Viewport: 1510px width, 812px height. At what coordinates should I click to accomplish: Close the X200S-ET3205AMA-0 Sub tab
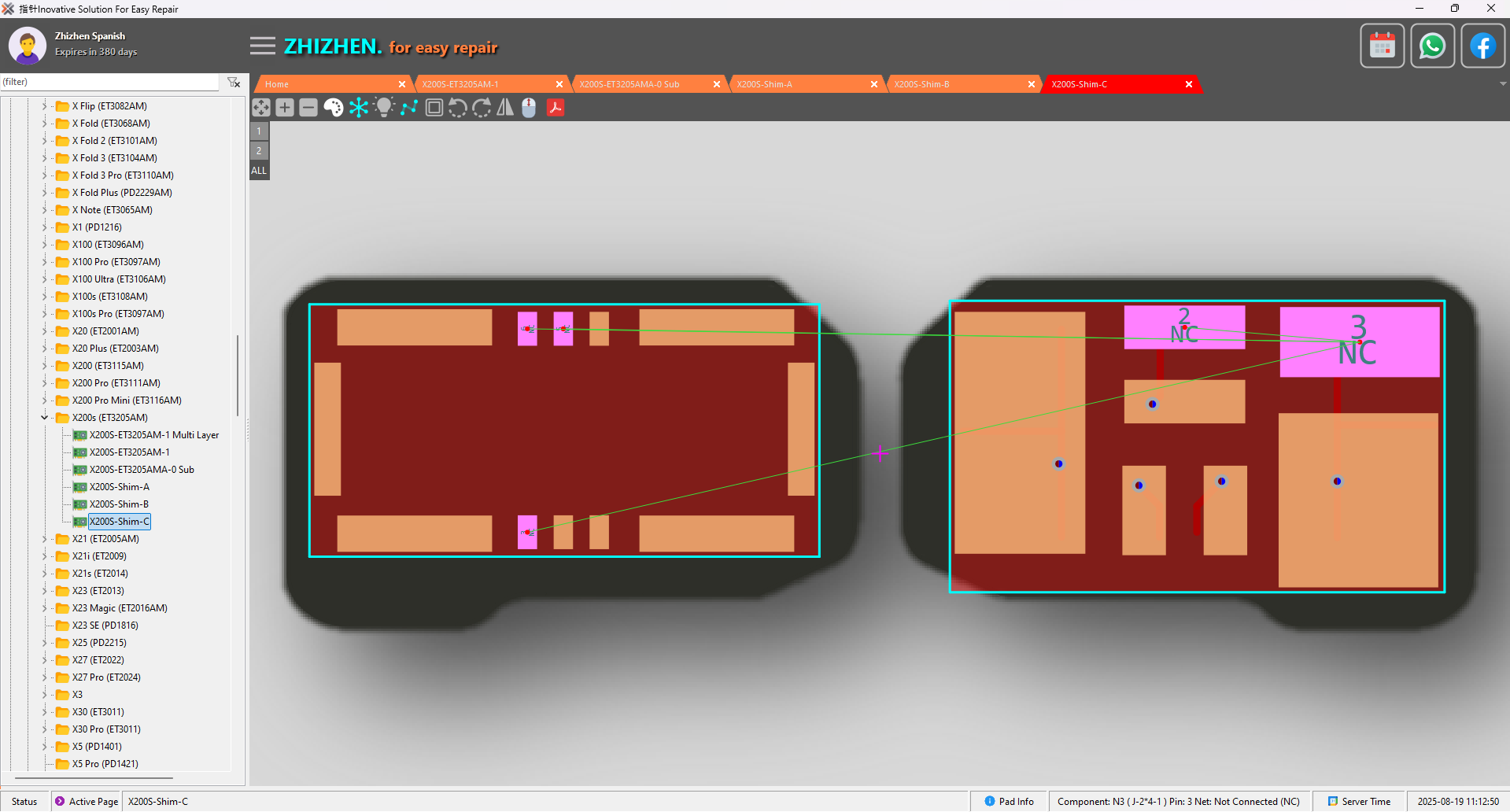717,84
